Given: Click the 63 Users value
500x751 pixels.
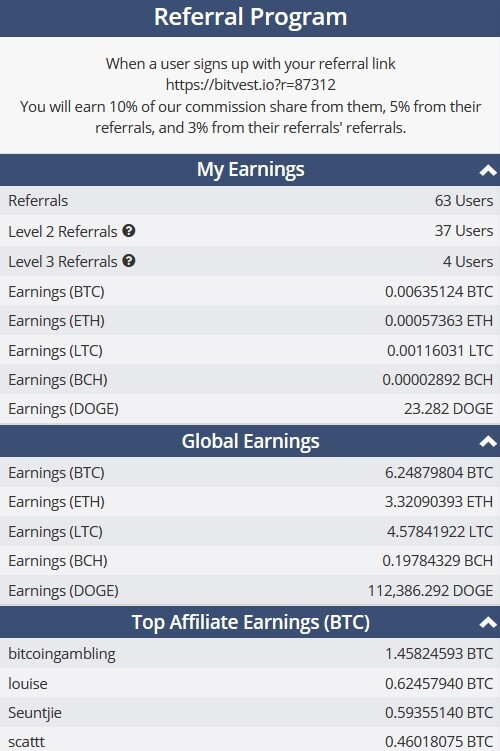Looking at the screenshot, I should tap(464, 201).
